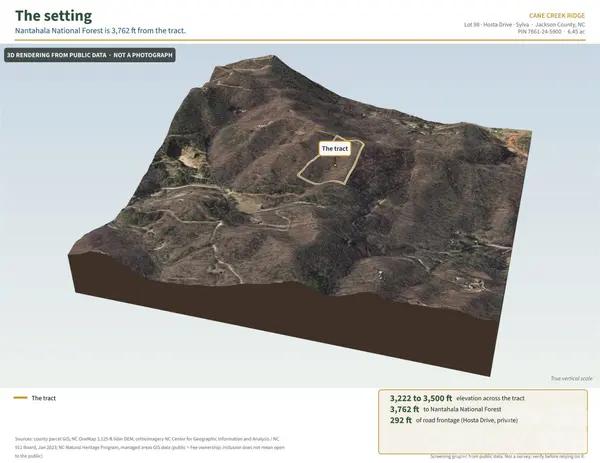This screenshot has width=600, height=463.
Task: Click the screening graphic disclaimer at bottom right
Action: [508, 456]
